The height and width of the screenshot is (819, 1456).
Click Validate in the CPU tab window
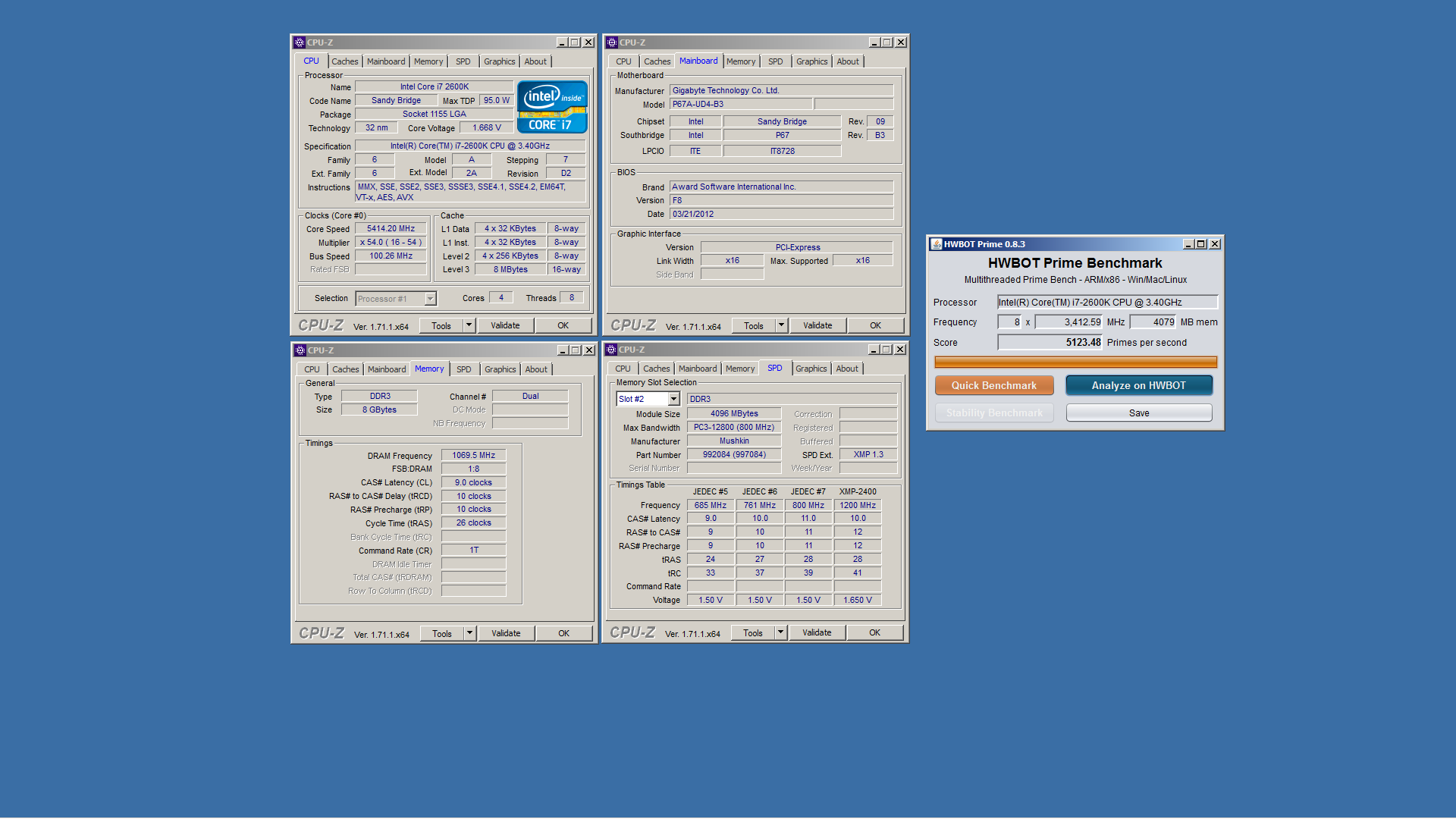(x=505, y=325)
